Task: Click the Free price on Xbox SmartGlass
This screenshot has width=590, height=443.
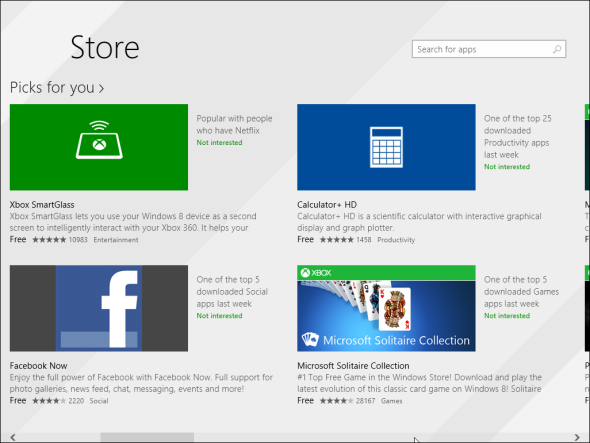Action: [x=18, y=239]
